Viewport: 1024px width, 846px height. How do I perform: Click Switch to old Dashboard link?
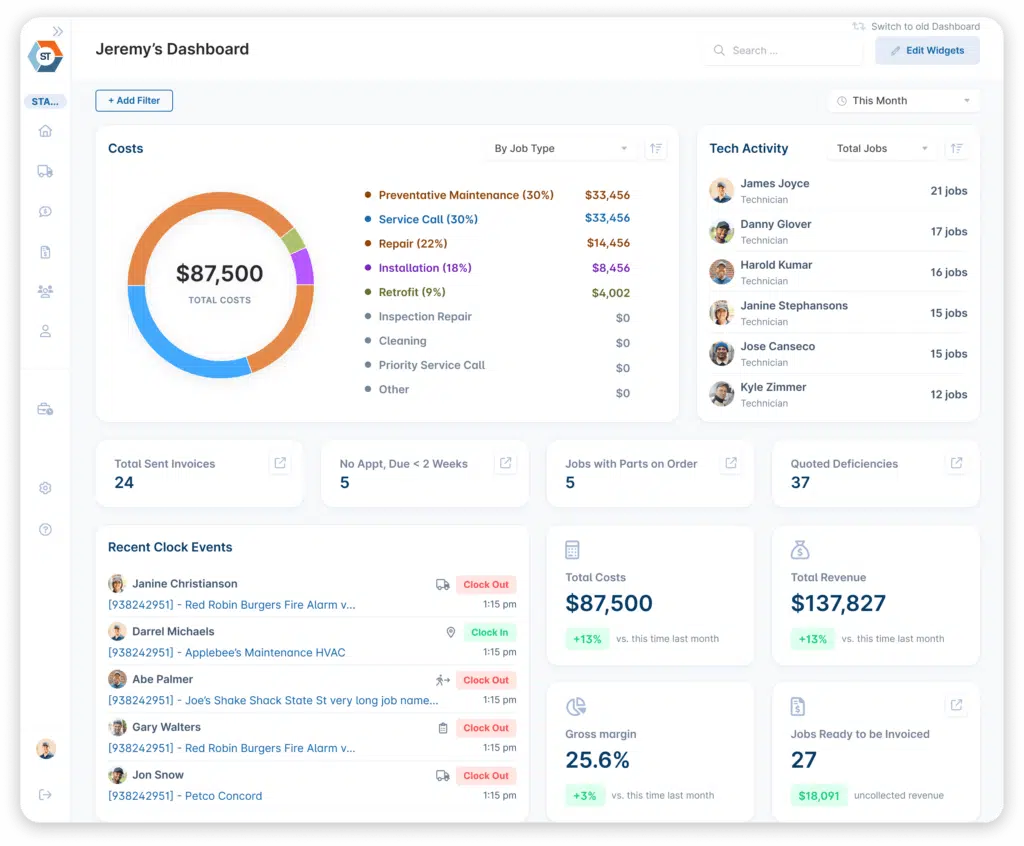click(916, 27)
